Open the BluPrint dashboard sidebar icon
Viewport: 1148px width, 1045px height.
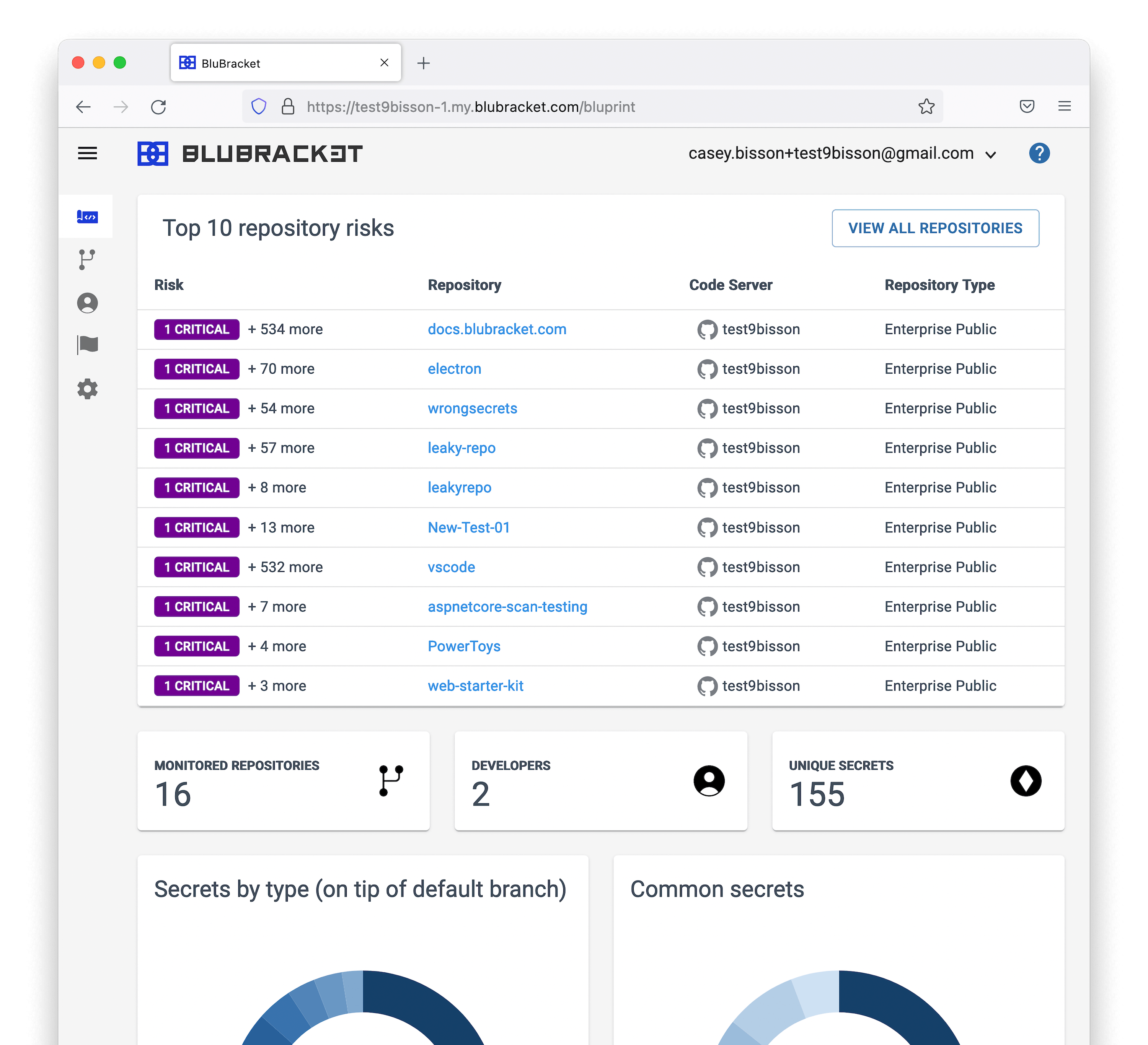(x=87, y=216)
